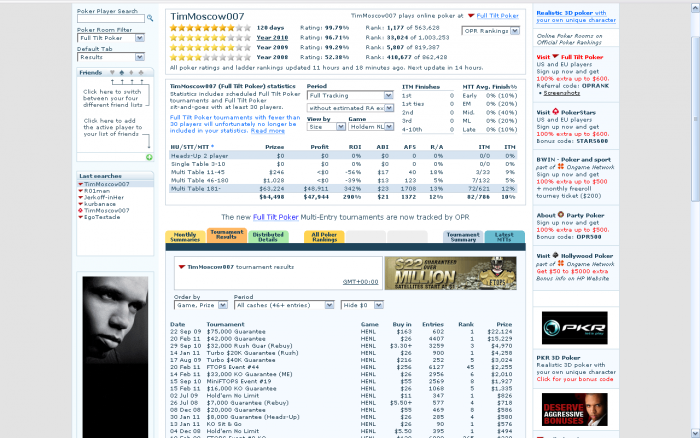Screen dimensions: 700x438
Task: Switch to the spades friend list
Action: point(121,72)
